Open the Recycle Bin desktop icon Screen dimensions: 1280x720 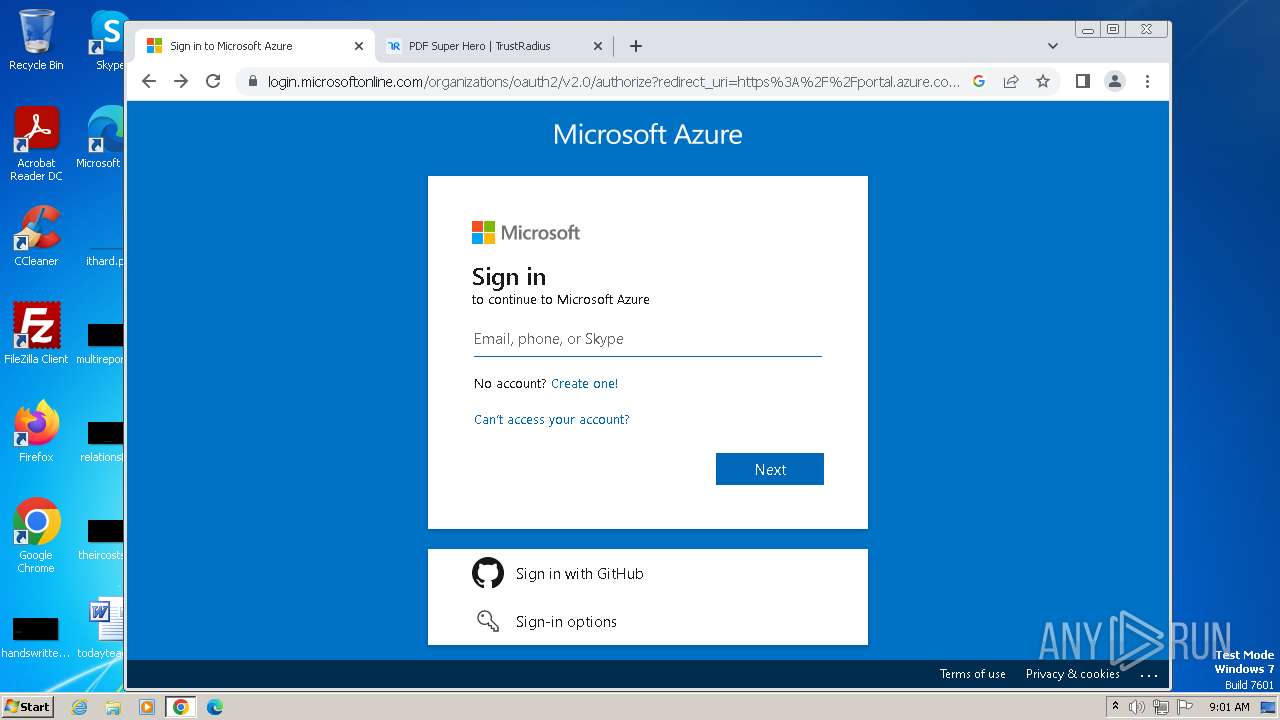pos(36,40)
